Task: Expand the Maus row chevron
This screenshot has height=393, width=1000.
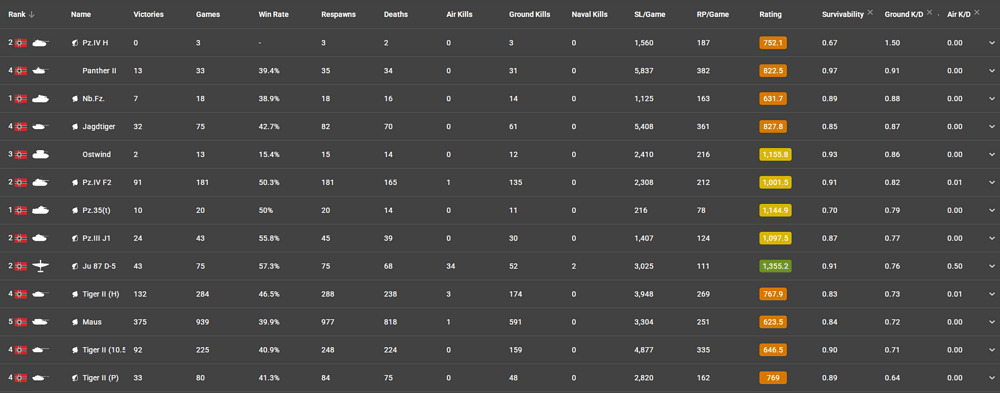Action: pos(992,322)
